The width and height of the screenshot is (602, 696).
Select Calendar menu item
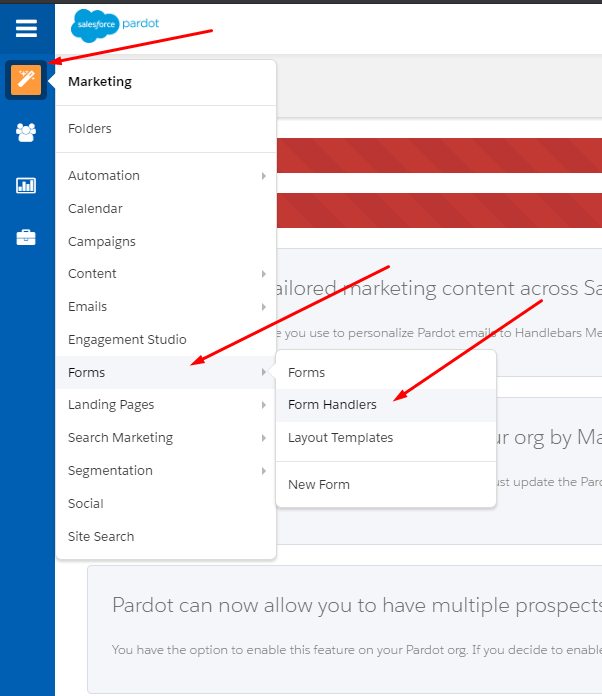tap(166, 209)
